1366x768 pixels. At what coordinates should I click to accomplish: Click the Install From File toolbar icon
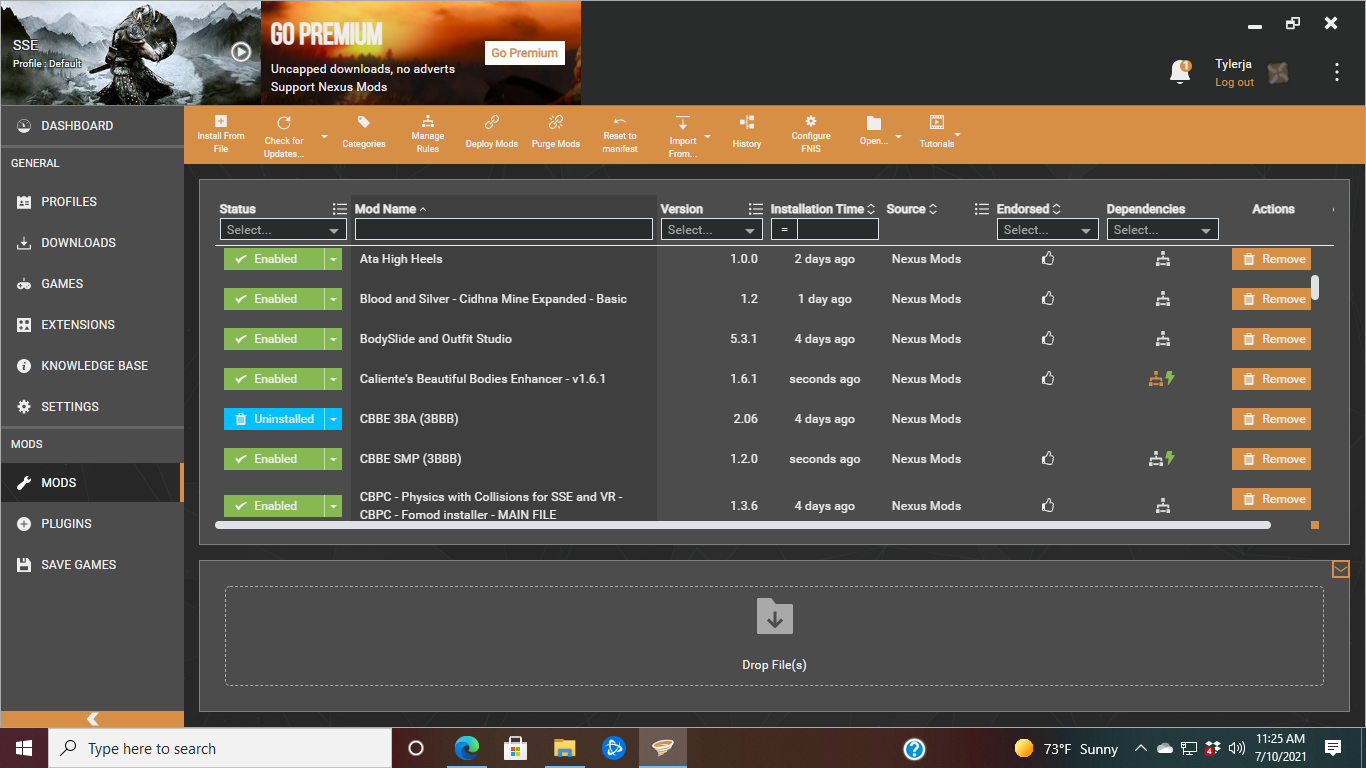tap(221, 122)
